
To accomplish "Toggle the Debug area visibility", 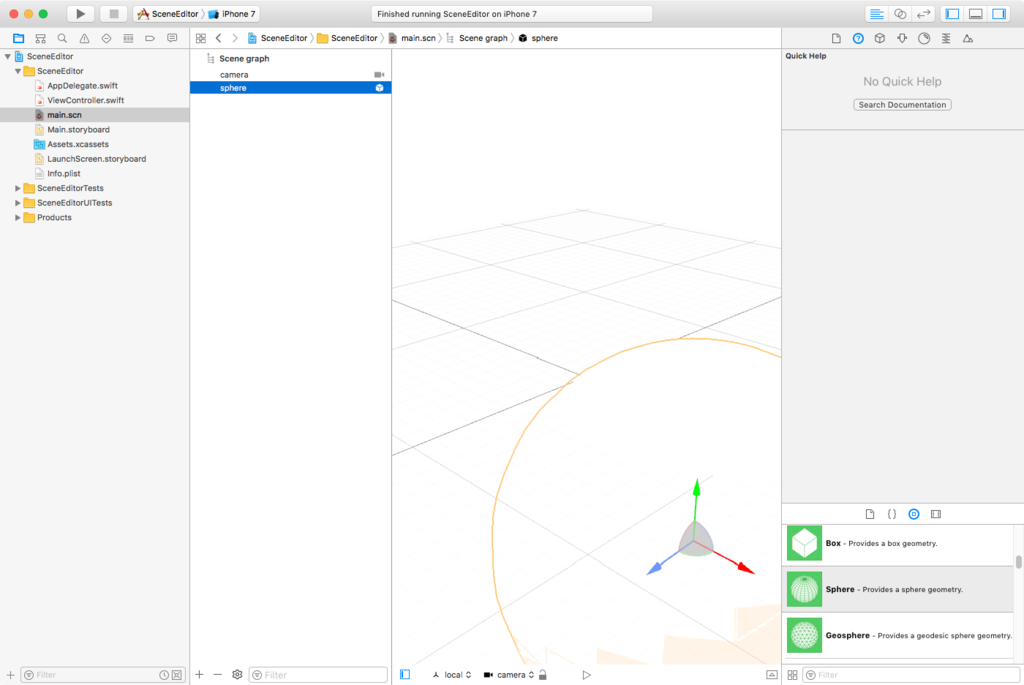I will click(976, 14).
